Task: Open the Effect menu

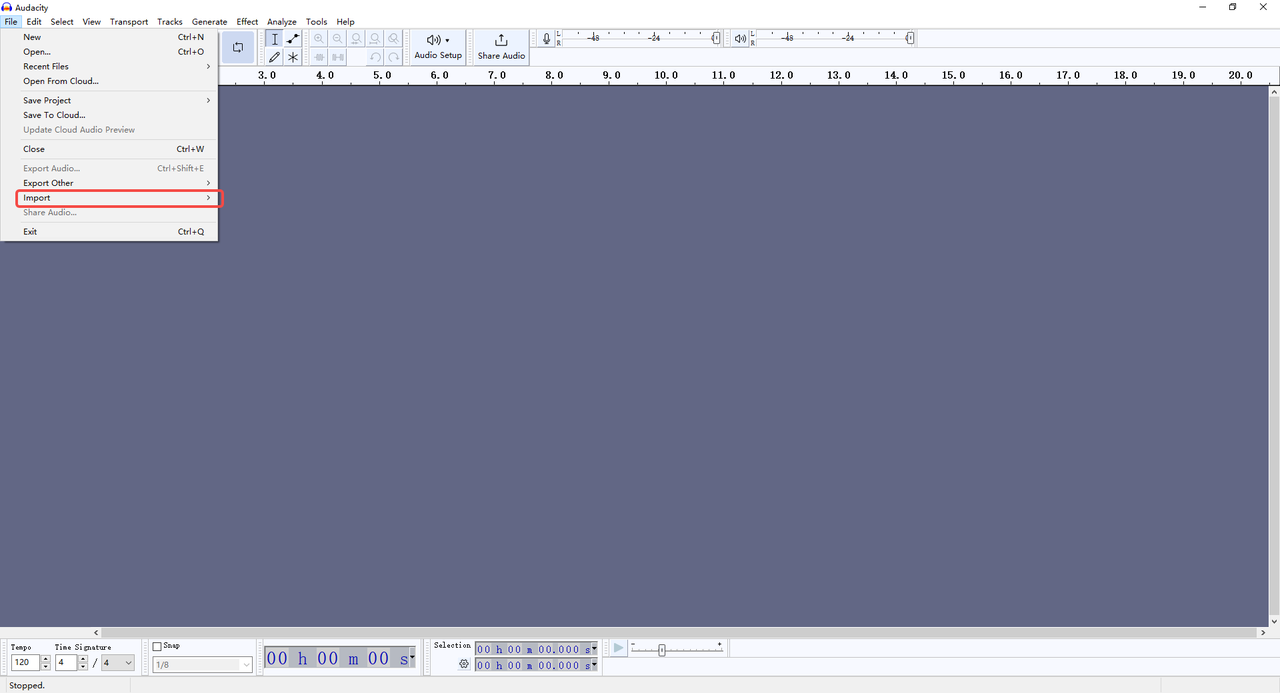Action: [x=247, y=22]
